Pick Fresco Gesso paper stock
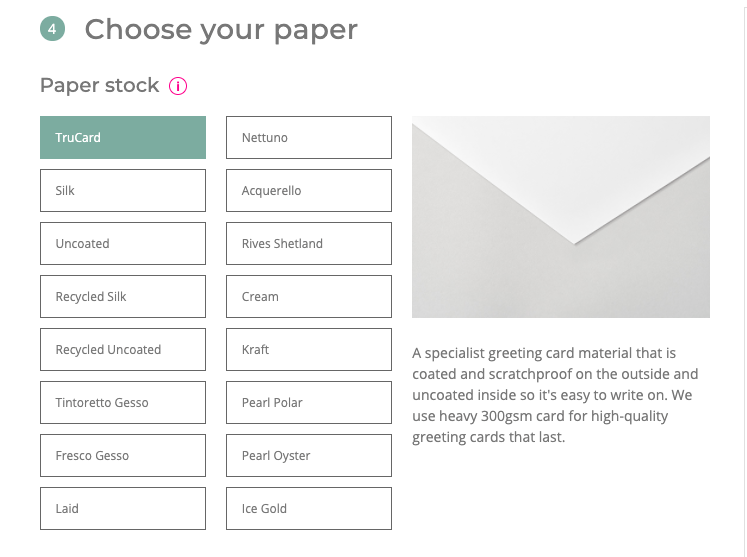The width and height of the screenshot is (747, 557). (123, 456)
